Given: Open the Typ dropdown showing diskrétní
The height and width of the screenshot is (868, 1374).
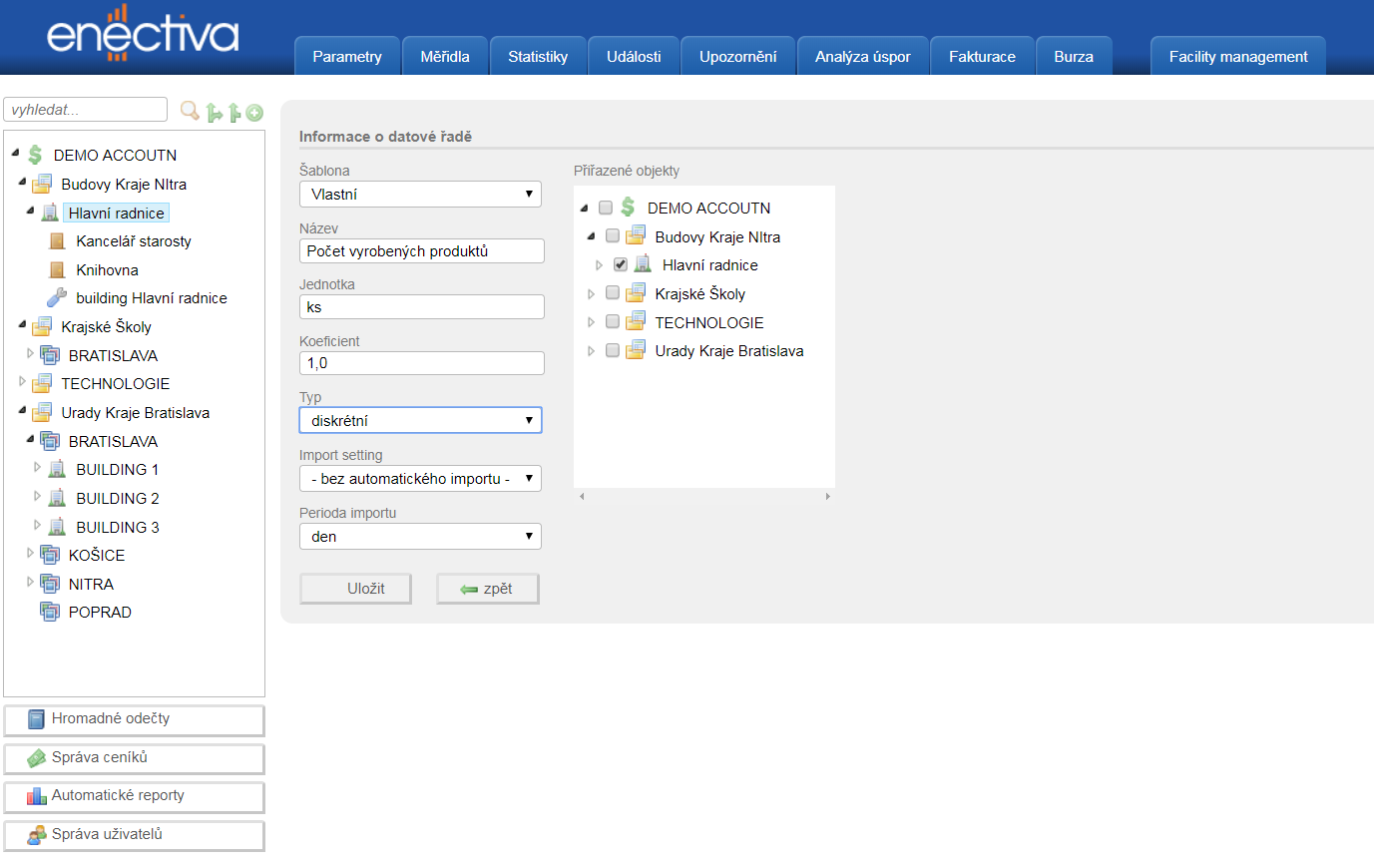Looking at the screenshot, I should tap(420, 420).
